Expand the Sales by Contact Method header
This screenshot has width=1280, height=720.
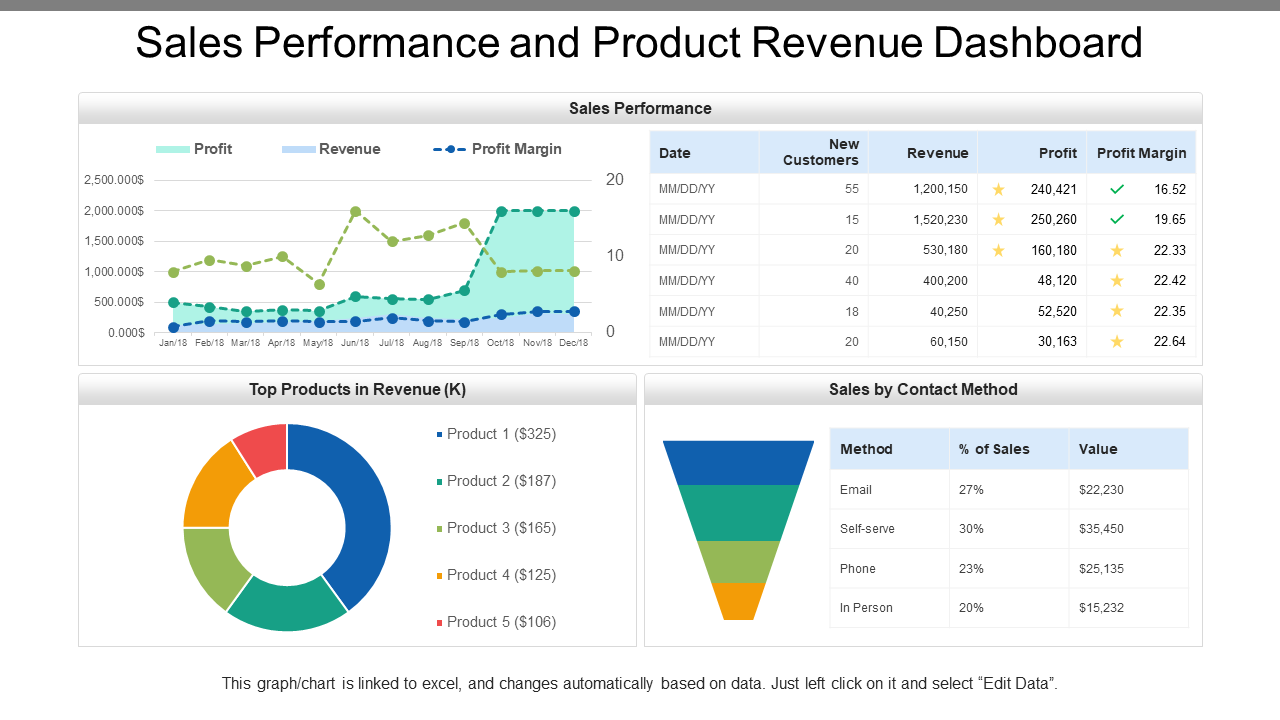tap(923, 389)
